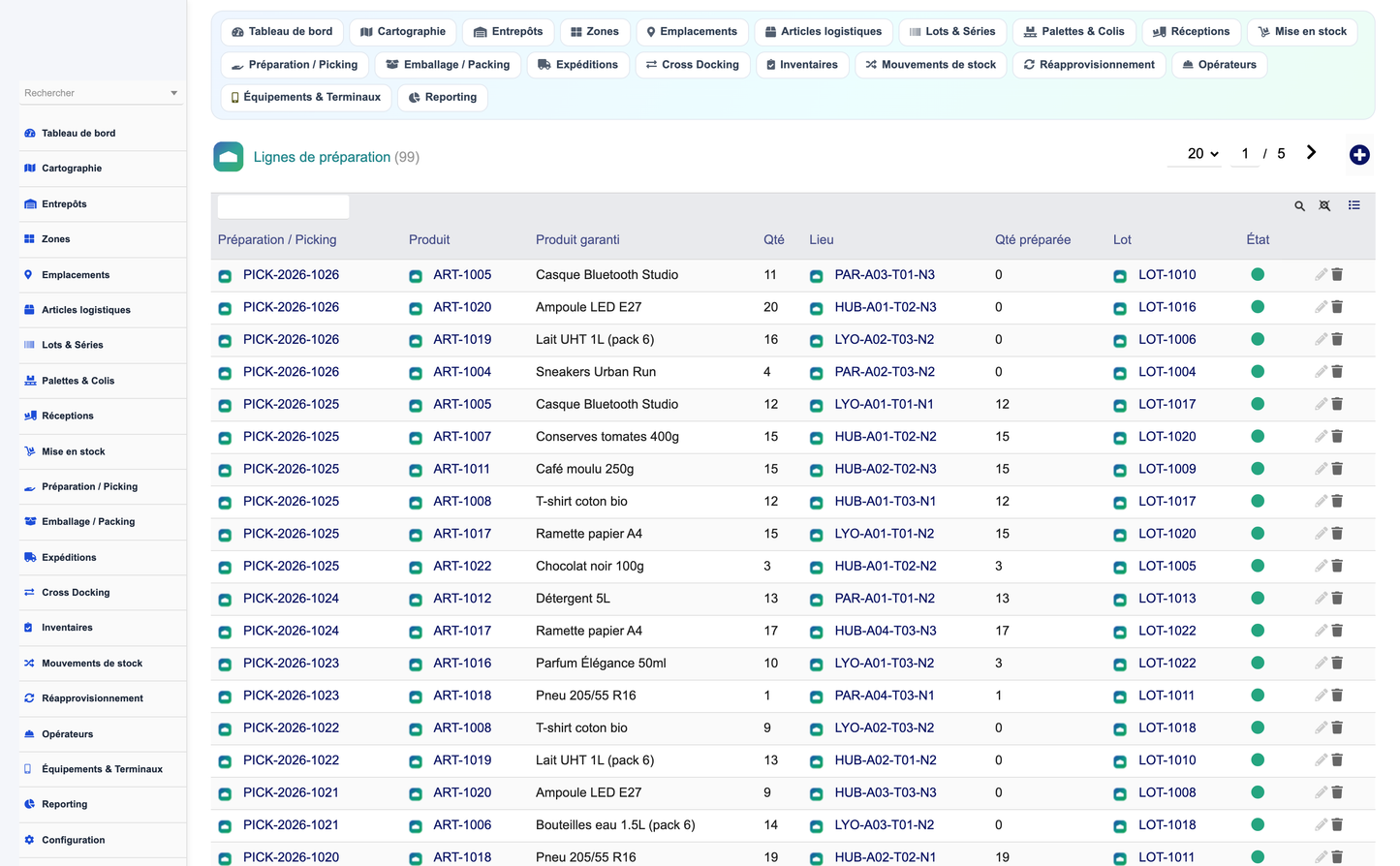Open PICK-2026-1024 link for Détergent 5L
This screenshot has width=1400, height=866.
(x=291, y=599)
